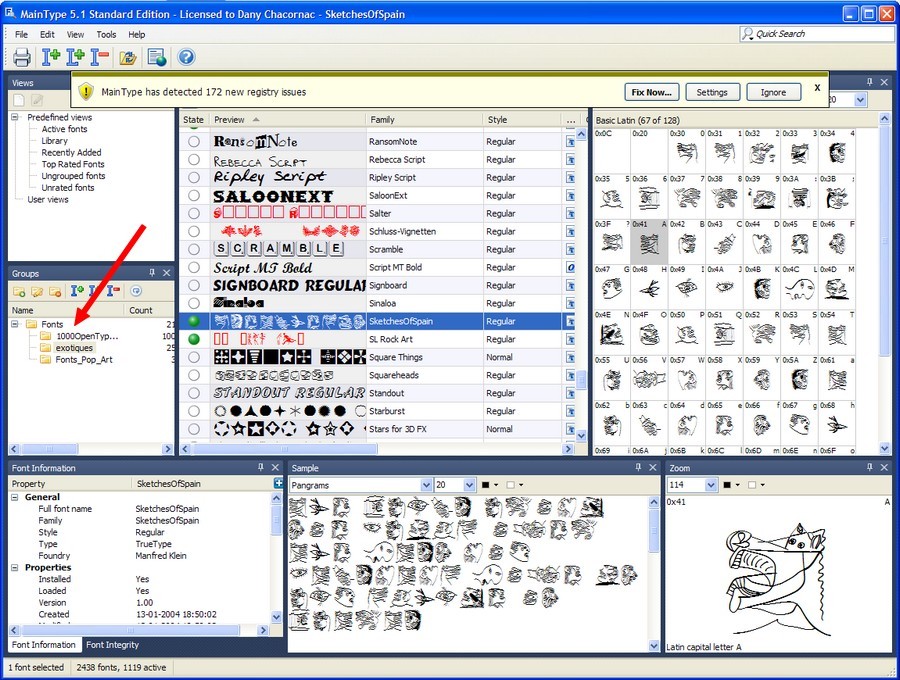The height and width of the screenshot is (680, 900).
Task: Open the page-with-globe toolbar icon
Action: coord(157,57)
